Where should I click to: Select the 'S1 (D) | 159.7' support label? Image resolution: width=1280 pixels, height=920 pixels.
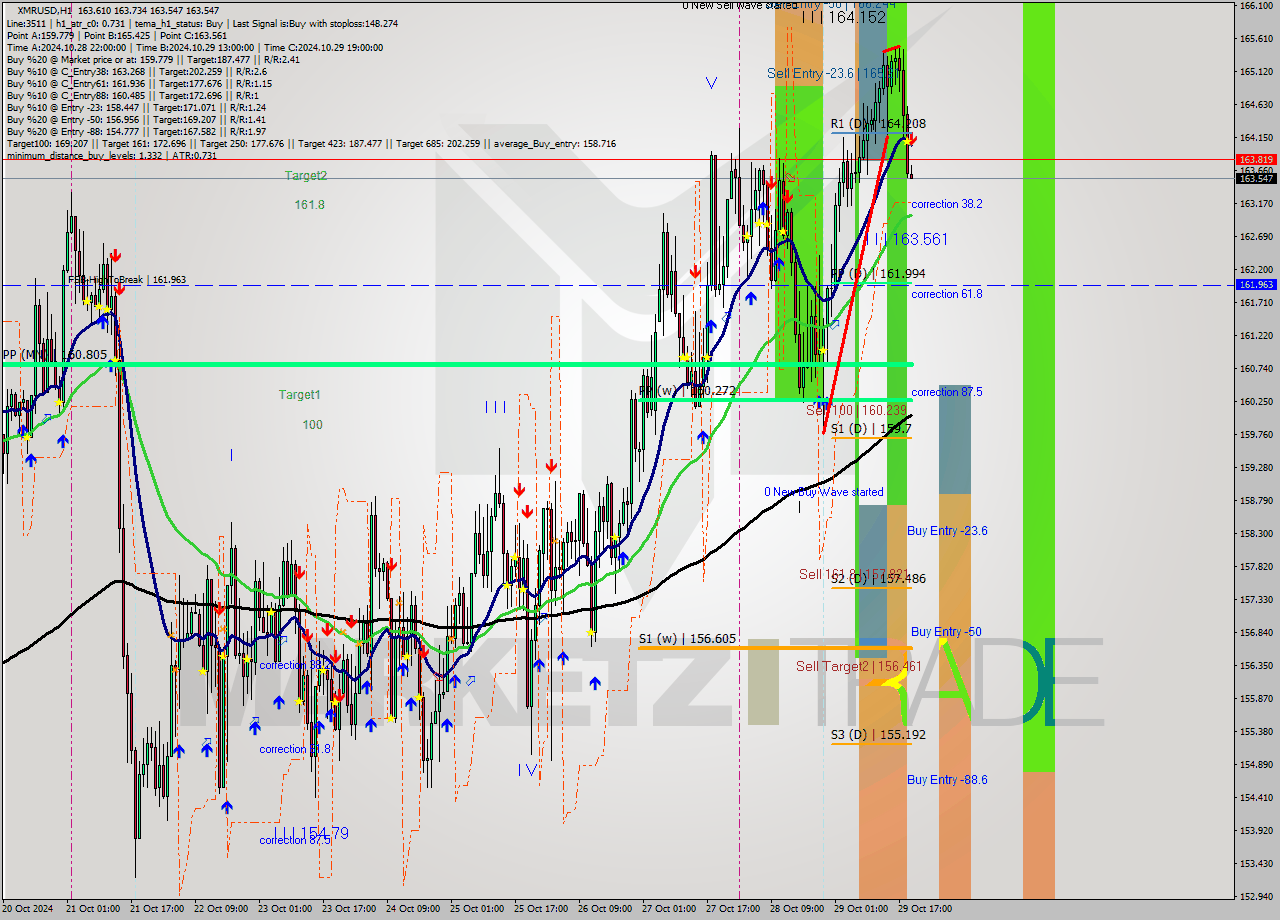[871, 429]
